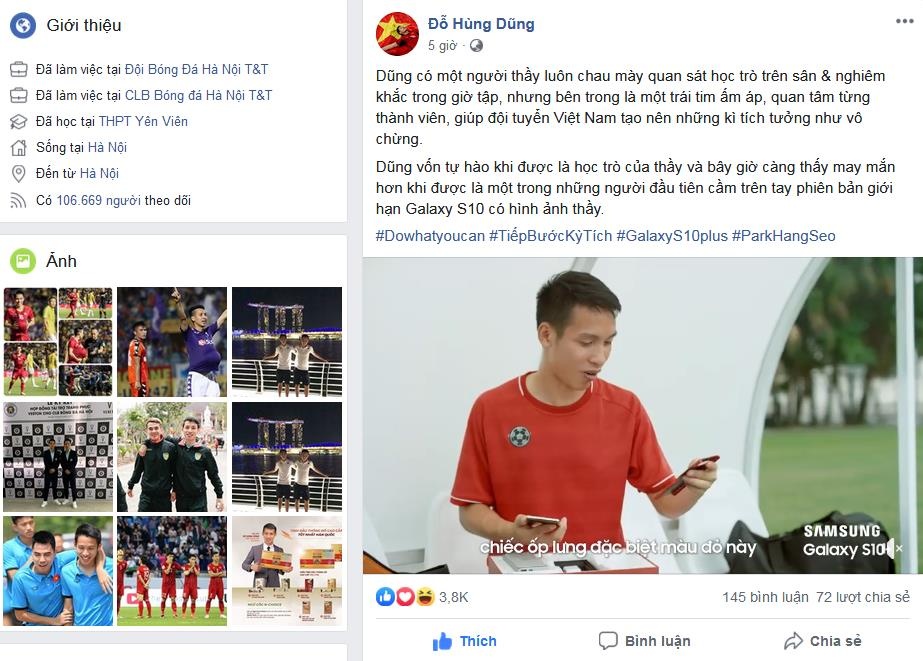
Task: Open the three-dot post options menu
Action: (904, 22)
